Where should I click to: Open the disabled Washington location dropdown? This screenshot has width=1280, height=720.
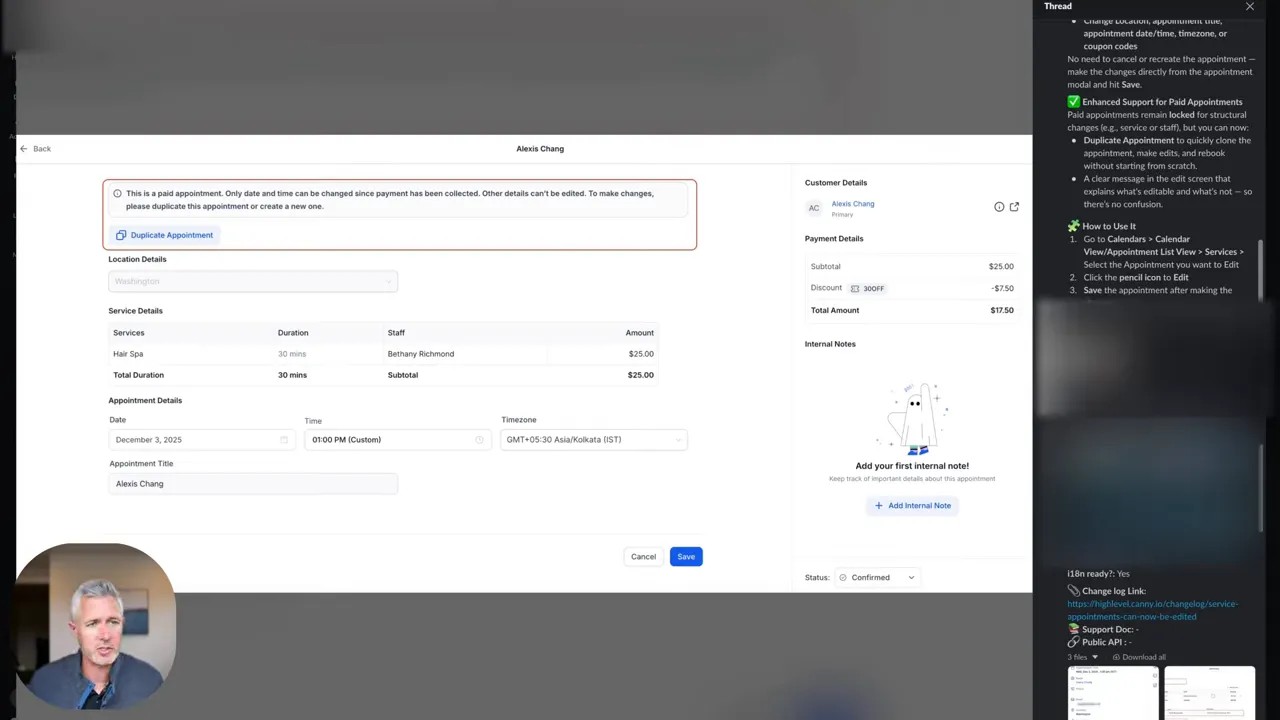coord(253,282)
